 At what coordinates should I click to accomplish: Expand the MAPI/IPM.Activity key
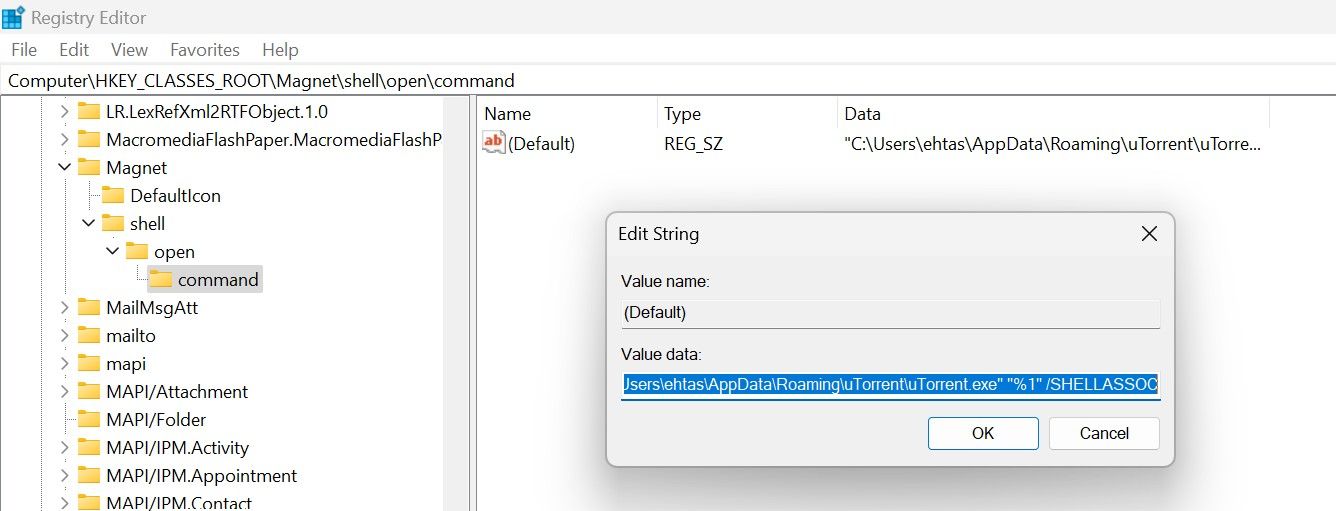pos(65,447)
